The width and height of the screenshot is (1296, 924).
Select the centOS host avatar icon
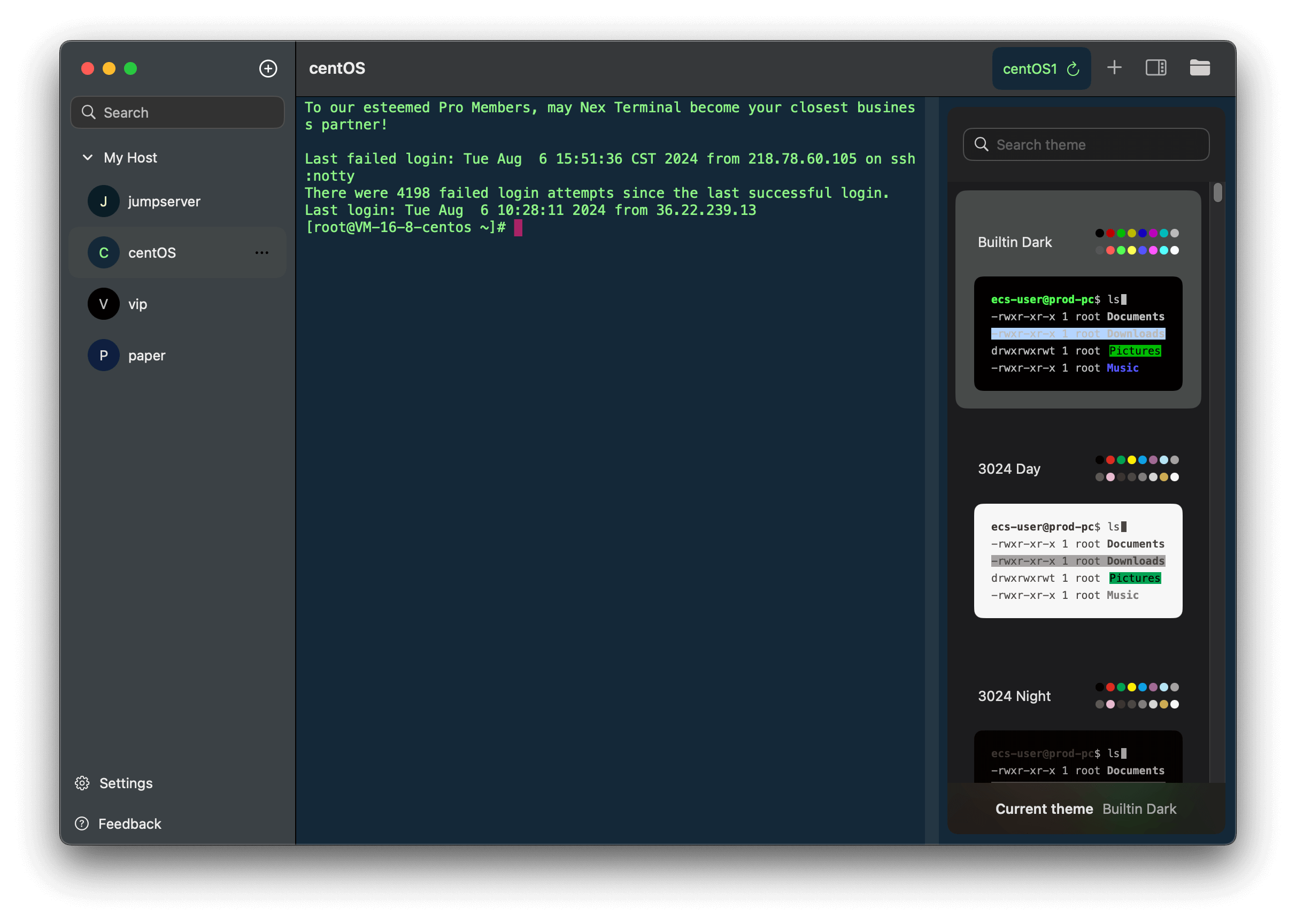click(x=104, y=252)
